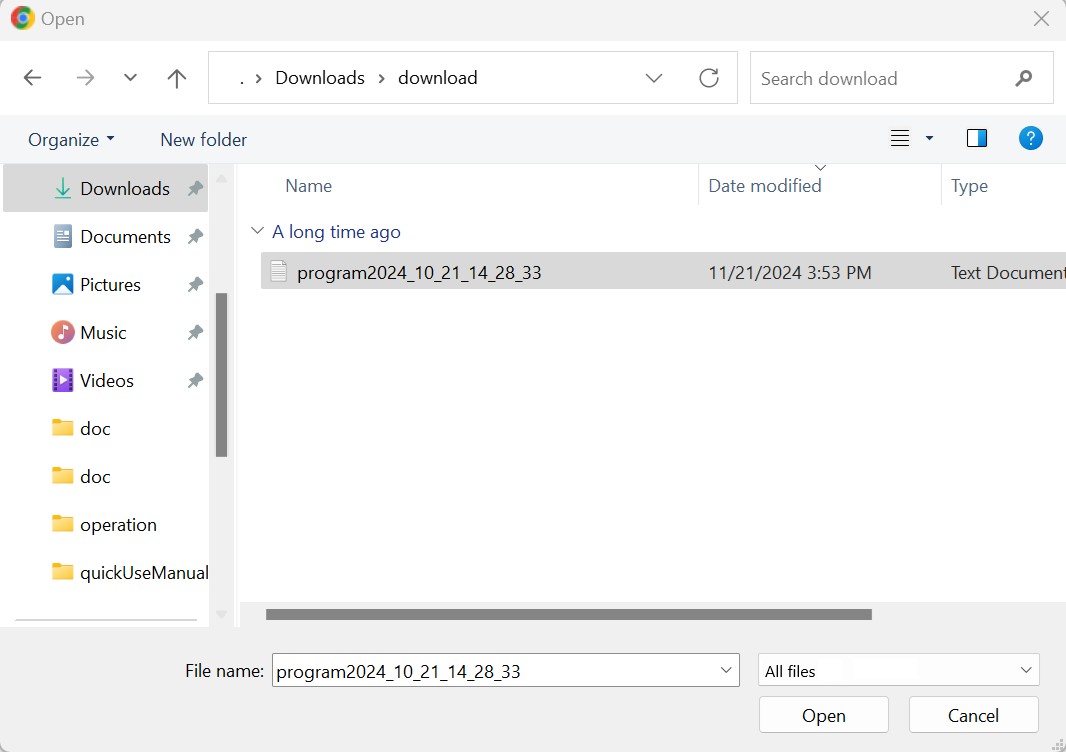This screenshot has height=752, width=1066.
Task: Open recent locations dropdown arrow
Action: 131,78
